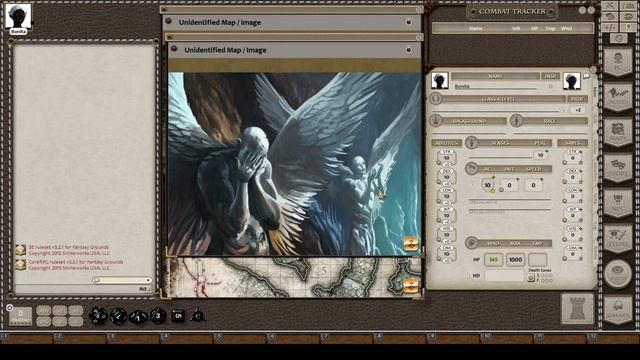
Task: Click the CHA ability score box
Action: (447, 254)
